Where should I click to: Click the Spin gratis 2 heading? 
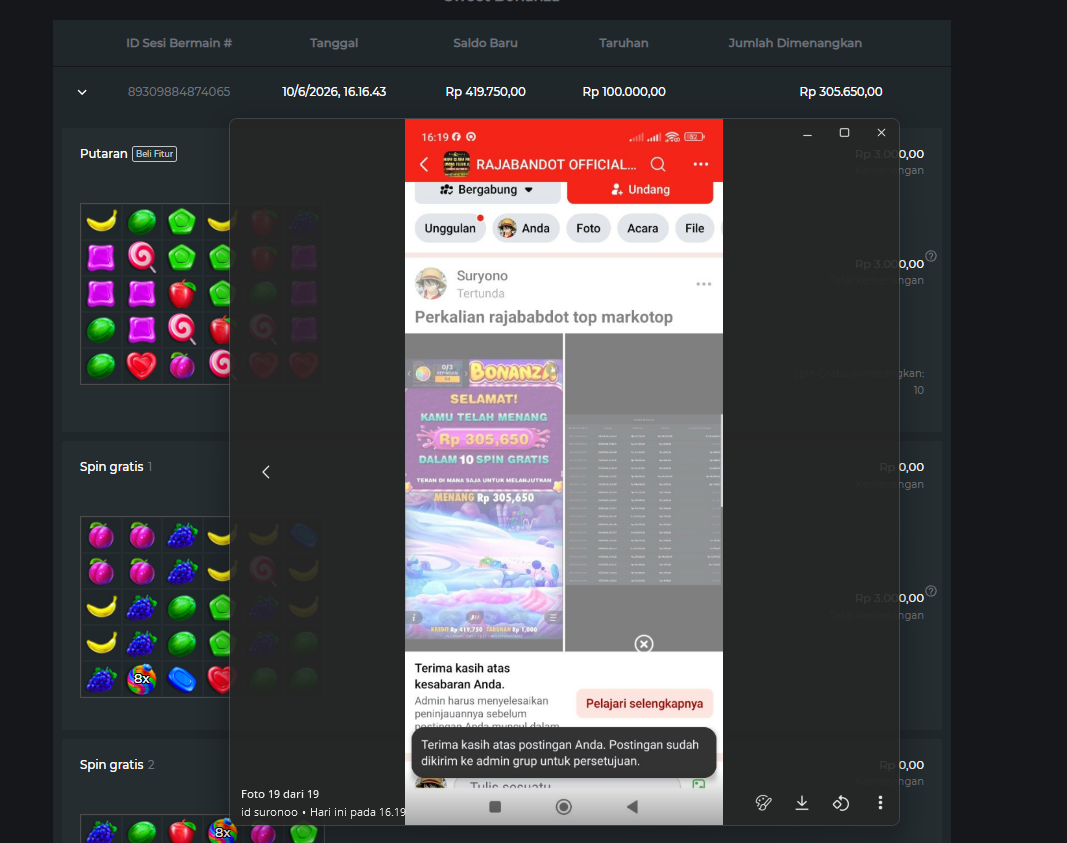(117, 765)
